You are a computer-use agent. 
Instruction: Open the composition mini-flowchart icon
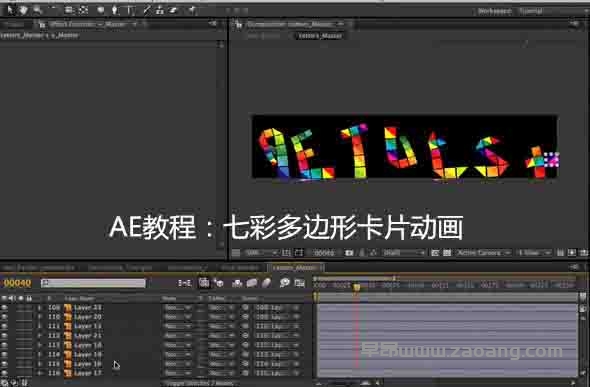click(184, 283)
